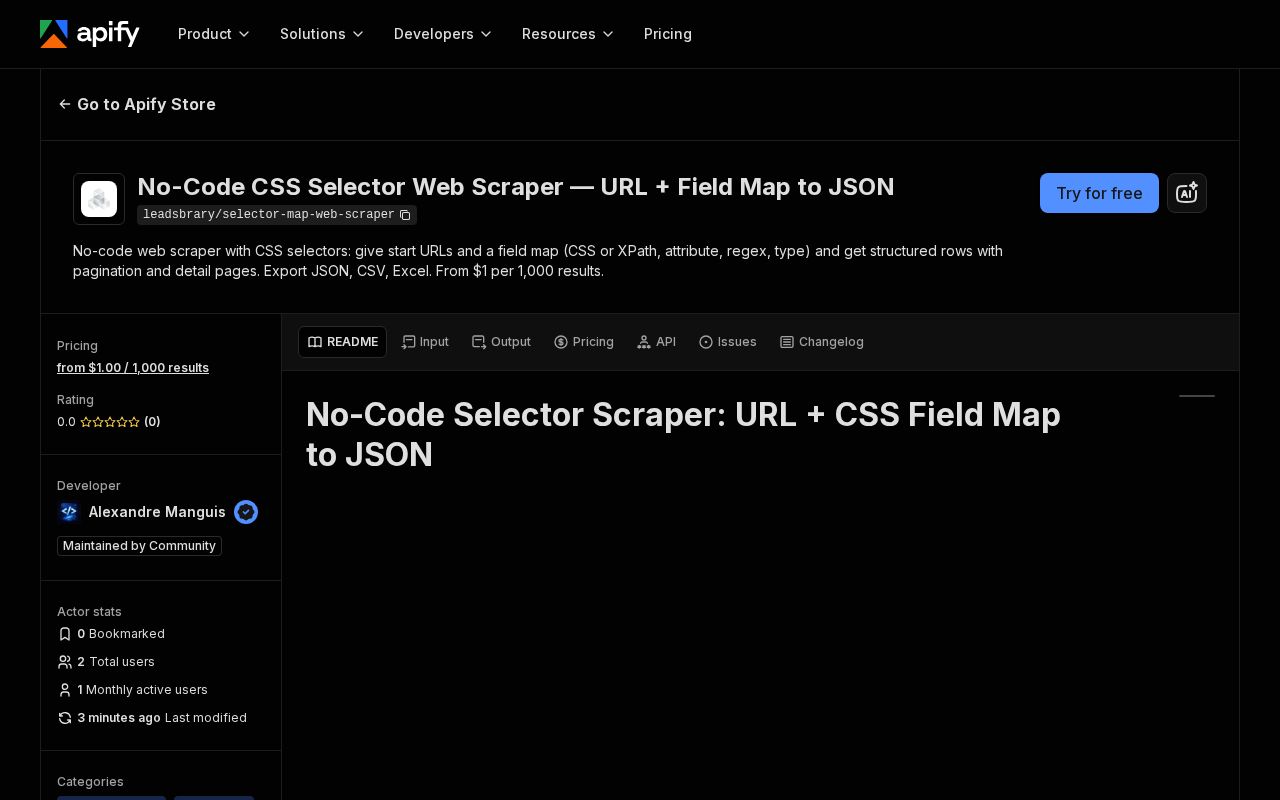This screenshot has height=800, width=1280.
Task: Click the README table-of-contents line marker
Action: pyautogui.click(x=1197, y=396)
